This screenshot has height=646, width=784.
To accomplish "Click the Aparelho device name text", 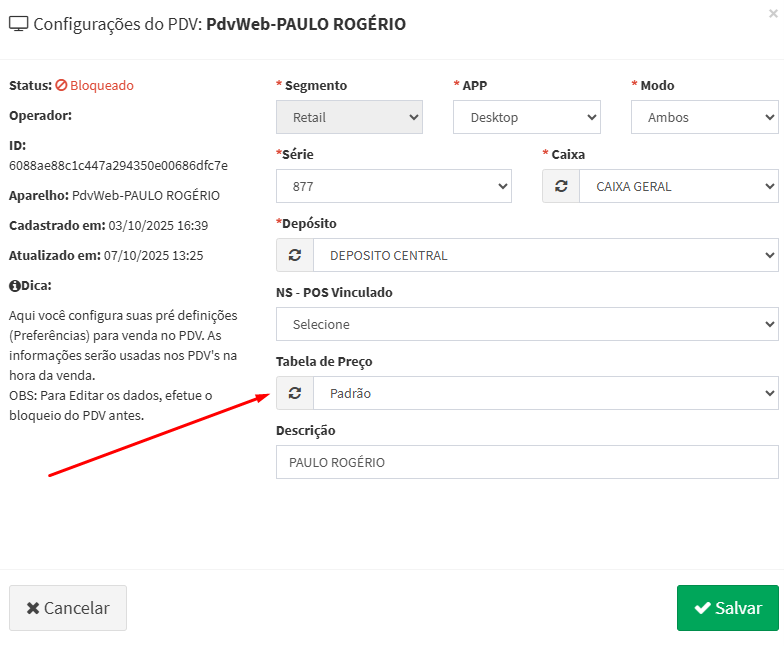I will [146, 195].
